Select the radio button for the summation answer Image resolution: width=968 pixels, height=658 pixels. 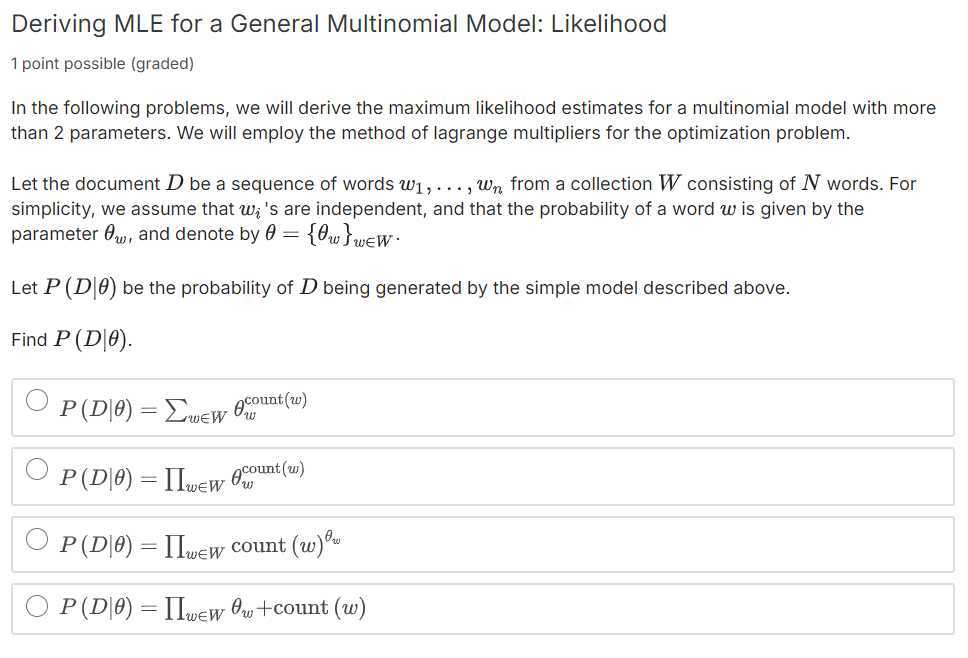[37, 398]
